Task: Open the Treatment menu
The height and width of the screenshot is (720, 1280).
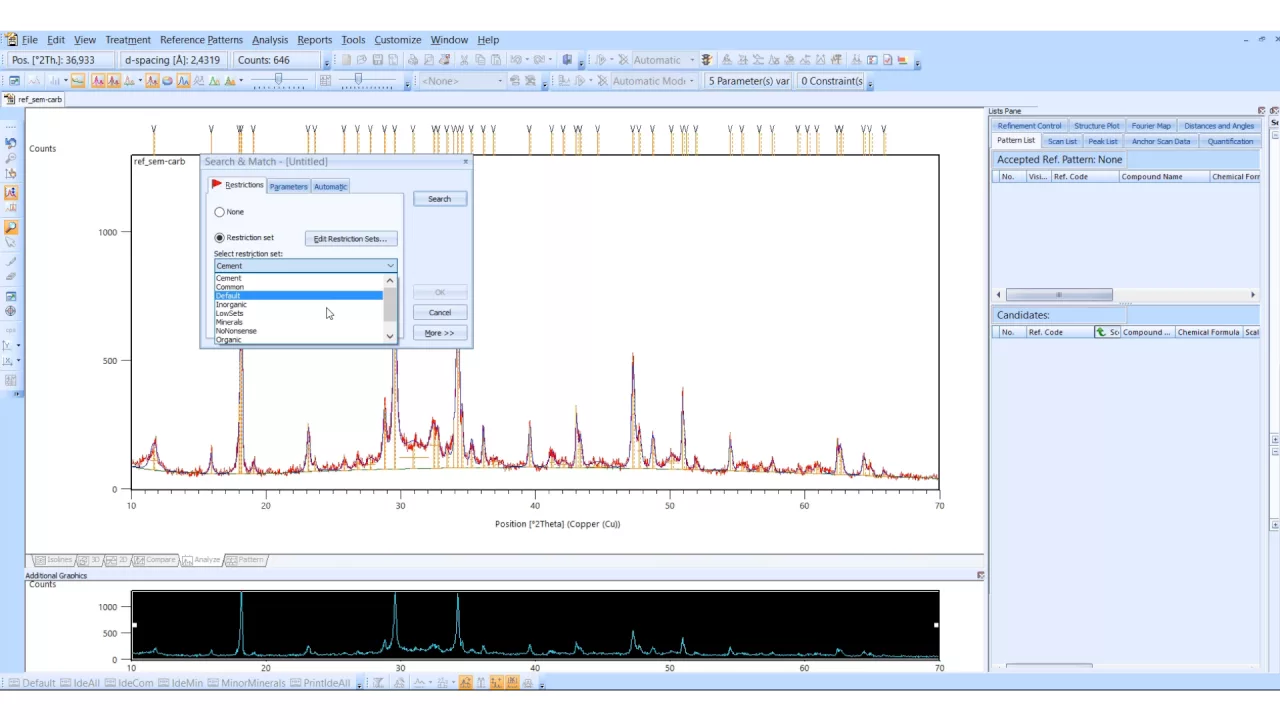Action: [x=128, y=40]
